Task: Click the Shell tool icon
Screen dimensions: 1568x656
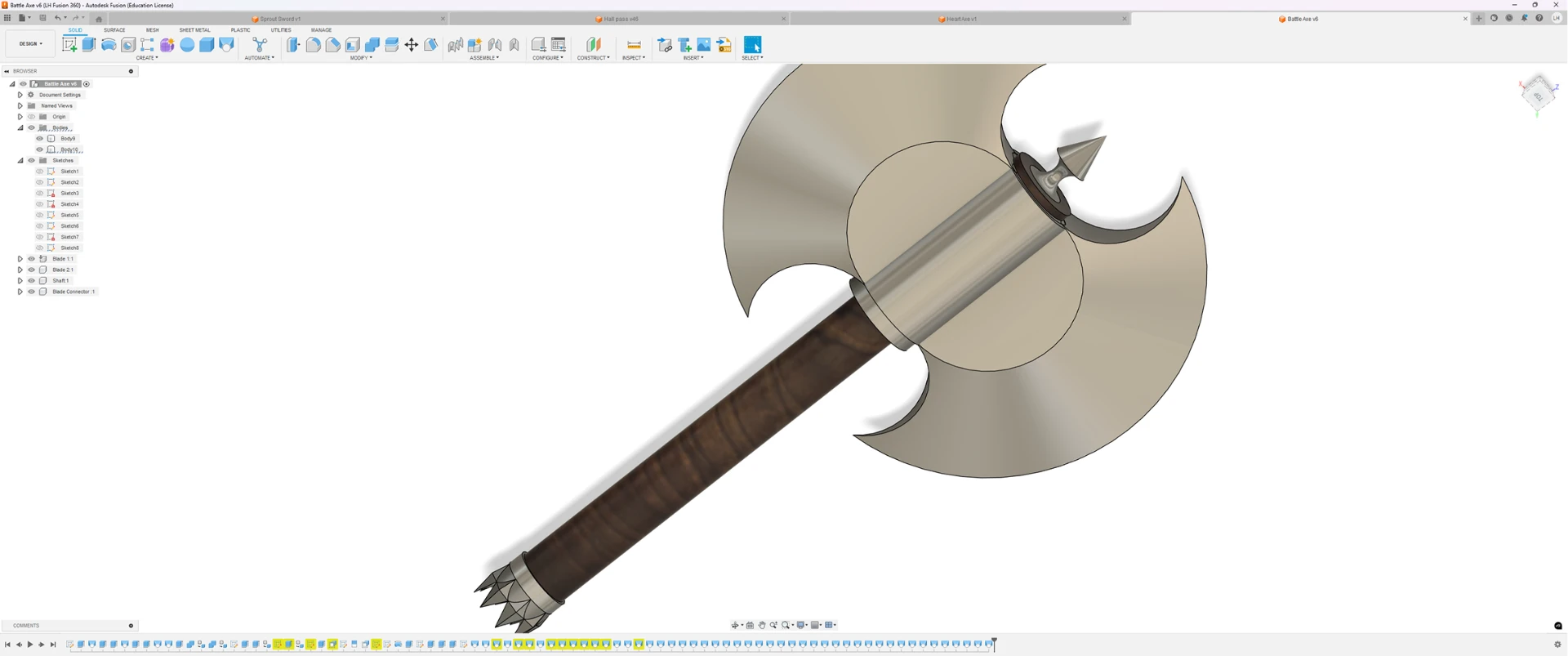Action: (x=353, y=45)
